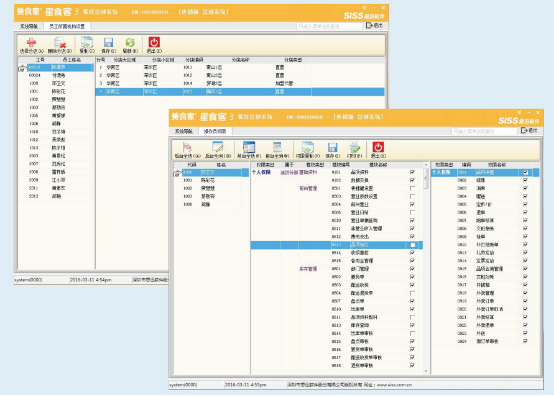Click the menu search field in the front window
Viewport: 554px width, 396px height.
point(484,131)
